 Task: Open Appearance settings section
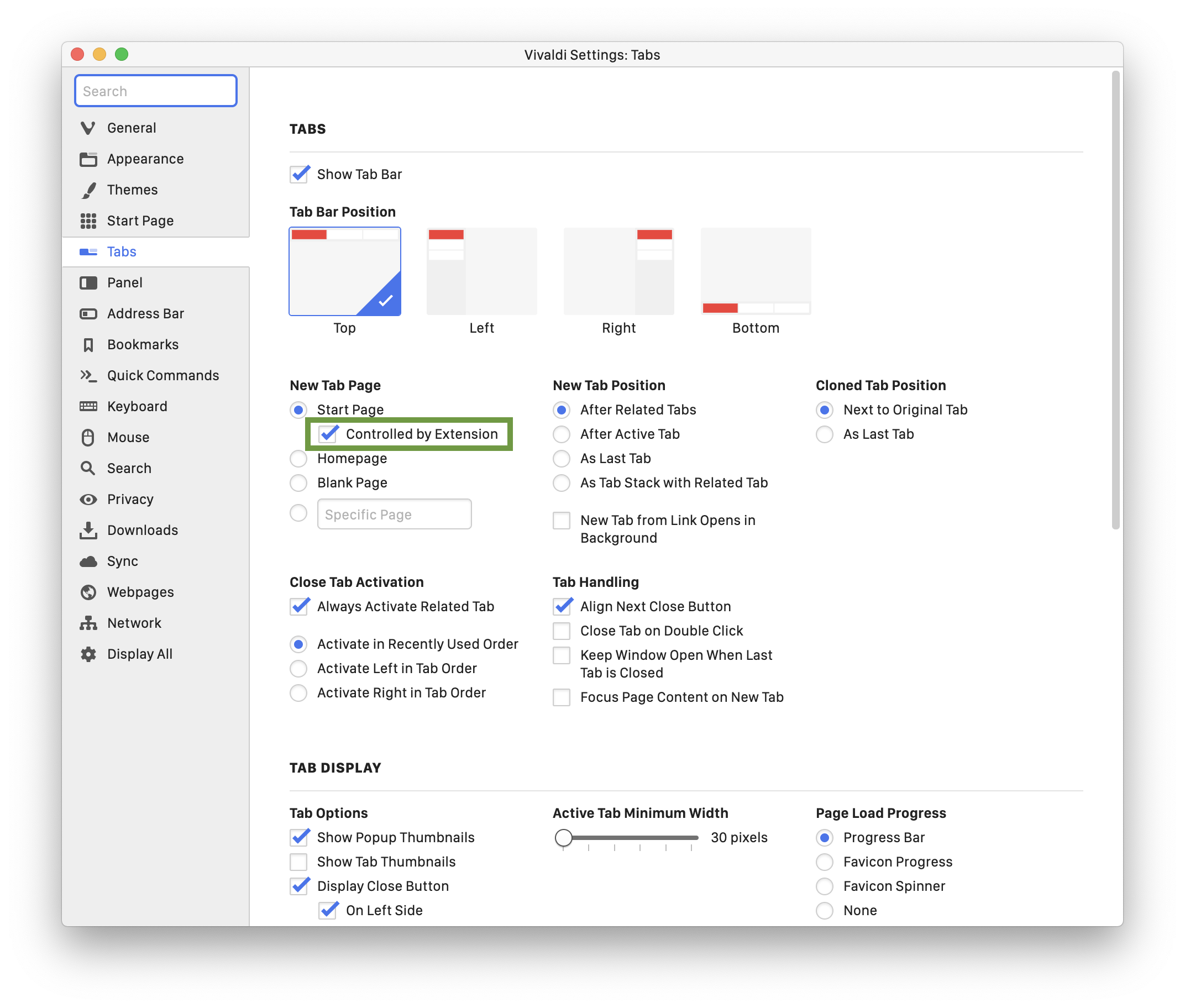click(x=155, y=159)
